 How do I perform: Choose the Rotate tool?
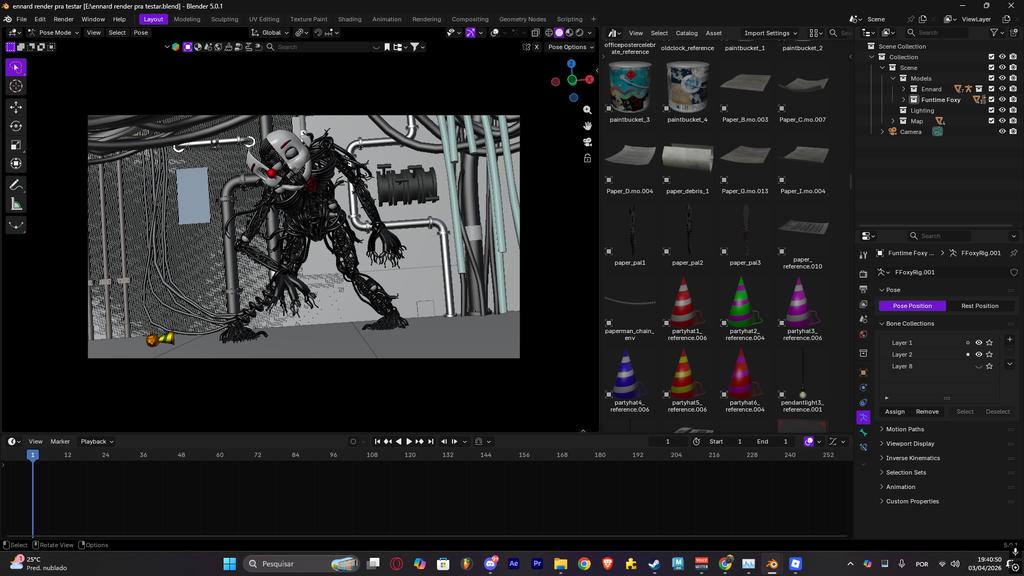click(16, 126)
